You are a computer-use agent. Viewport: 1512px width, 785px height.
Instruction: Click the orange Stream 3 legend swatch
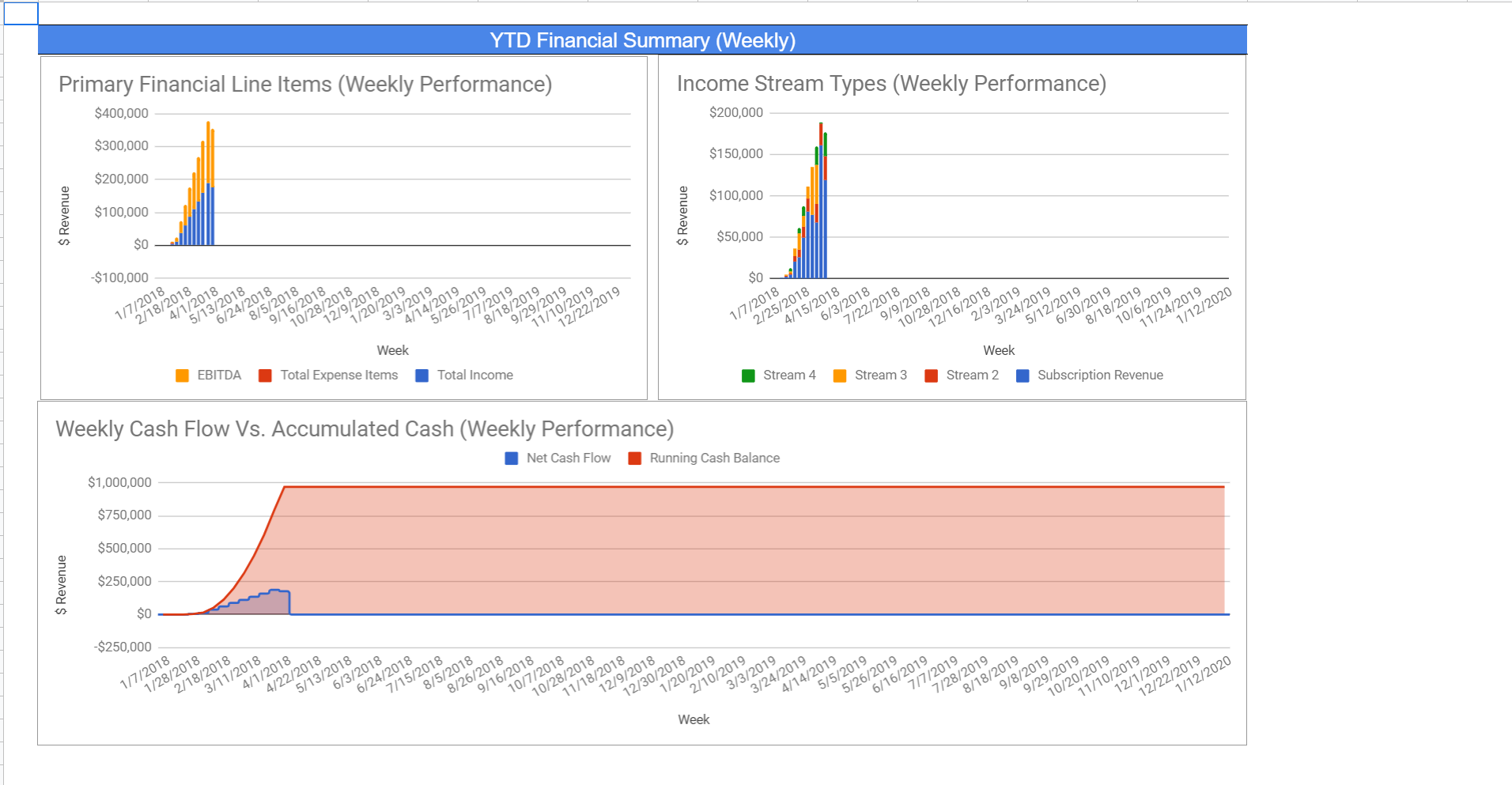pyautogui.click(x=840, y=376)
